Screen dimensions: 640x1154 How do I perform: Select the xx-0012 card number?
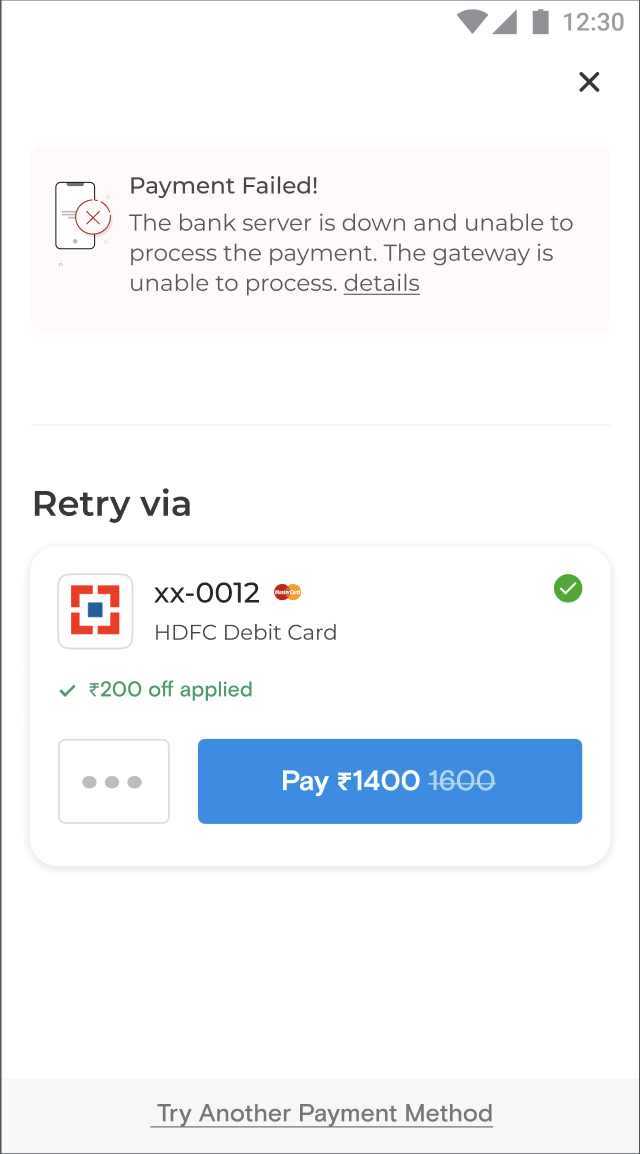coord(207,593)
